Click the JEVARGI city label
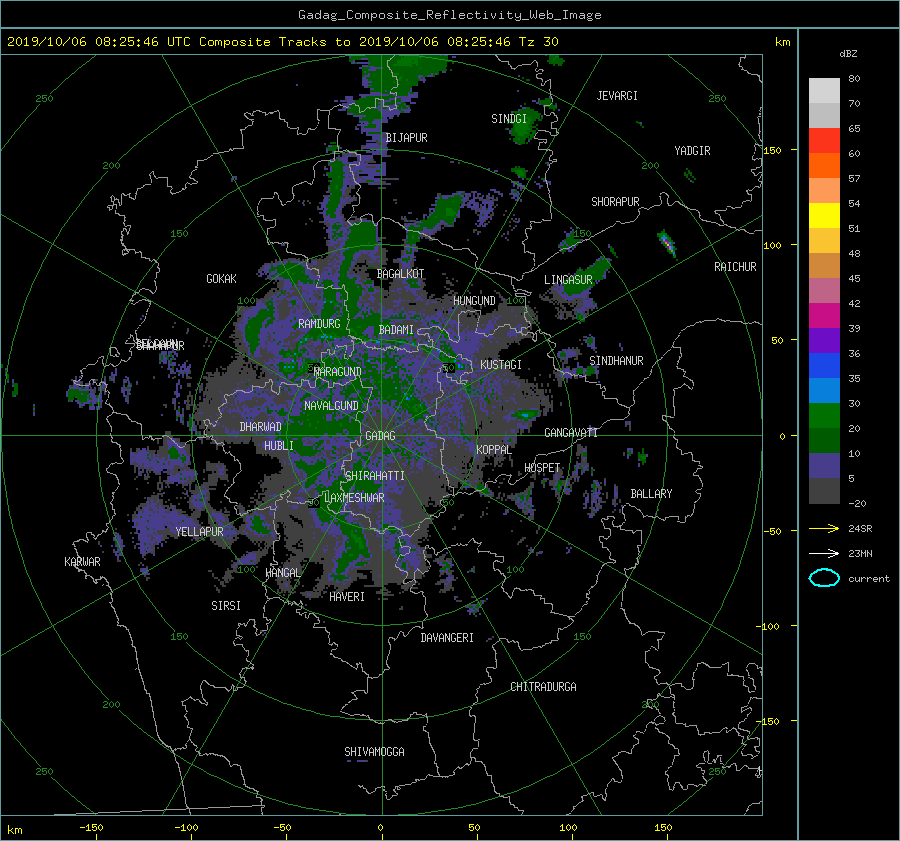 (617, 96)
